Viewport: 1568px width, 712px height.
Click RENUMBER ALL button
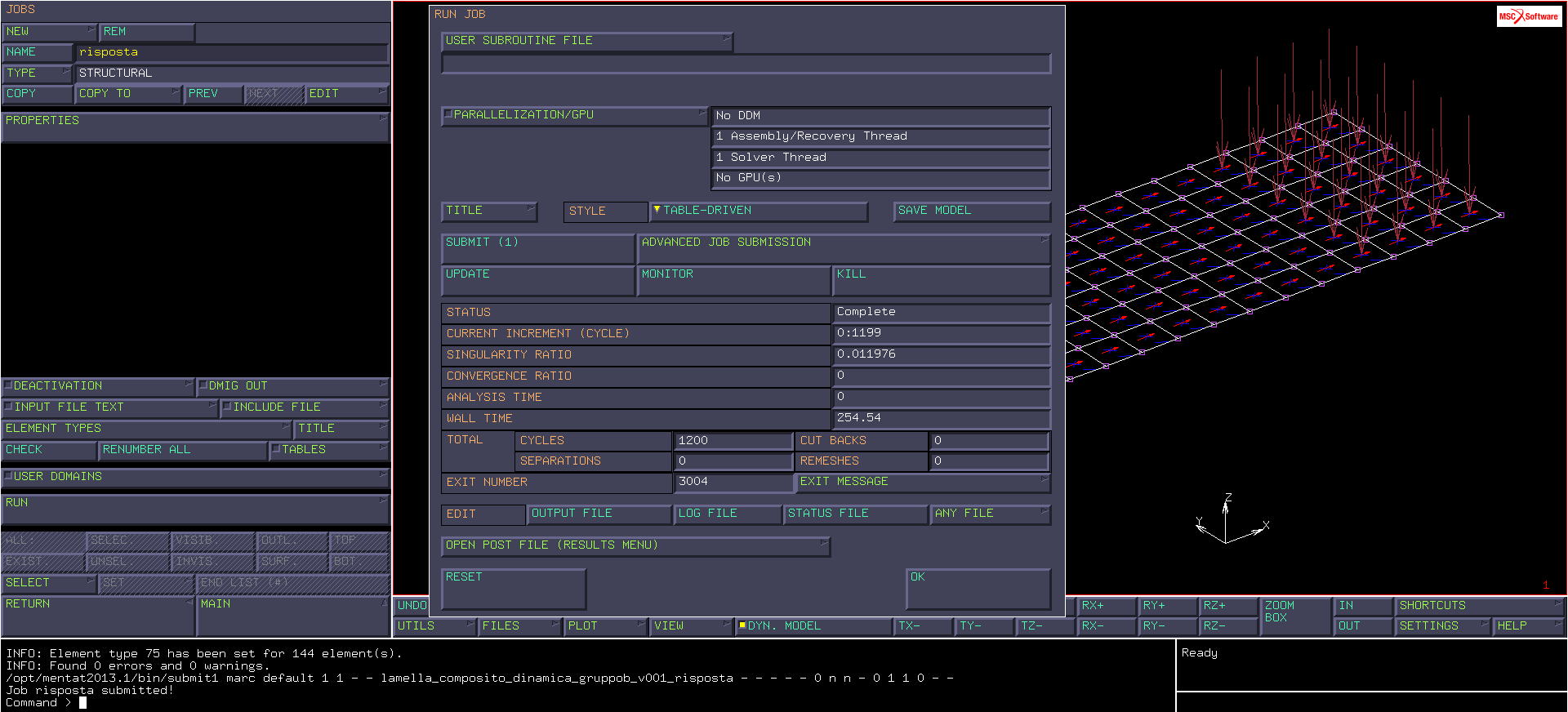click(x=183, y=450)
